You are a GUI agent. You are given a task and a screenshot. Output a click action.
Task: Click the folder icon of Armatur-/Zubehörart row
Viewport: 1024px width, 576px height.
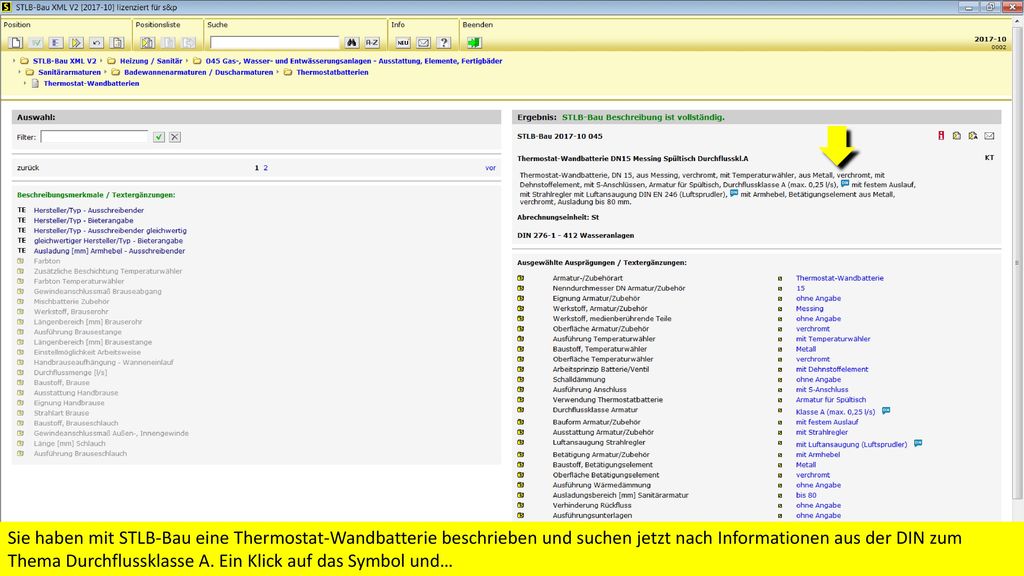coord(520,278)
